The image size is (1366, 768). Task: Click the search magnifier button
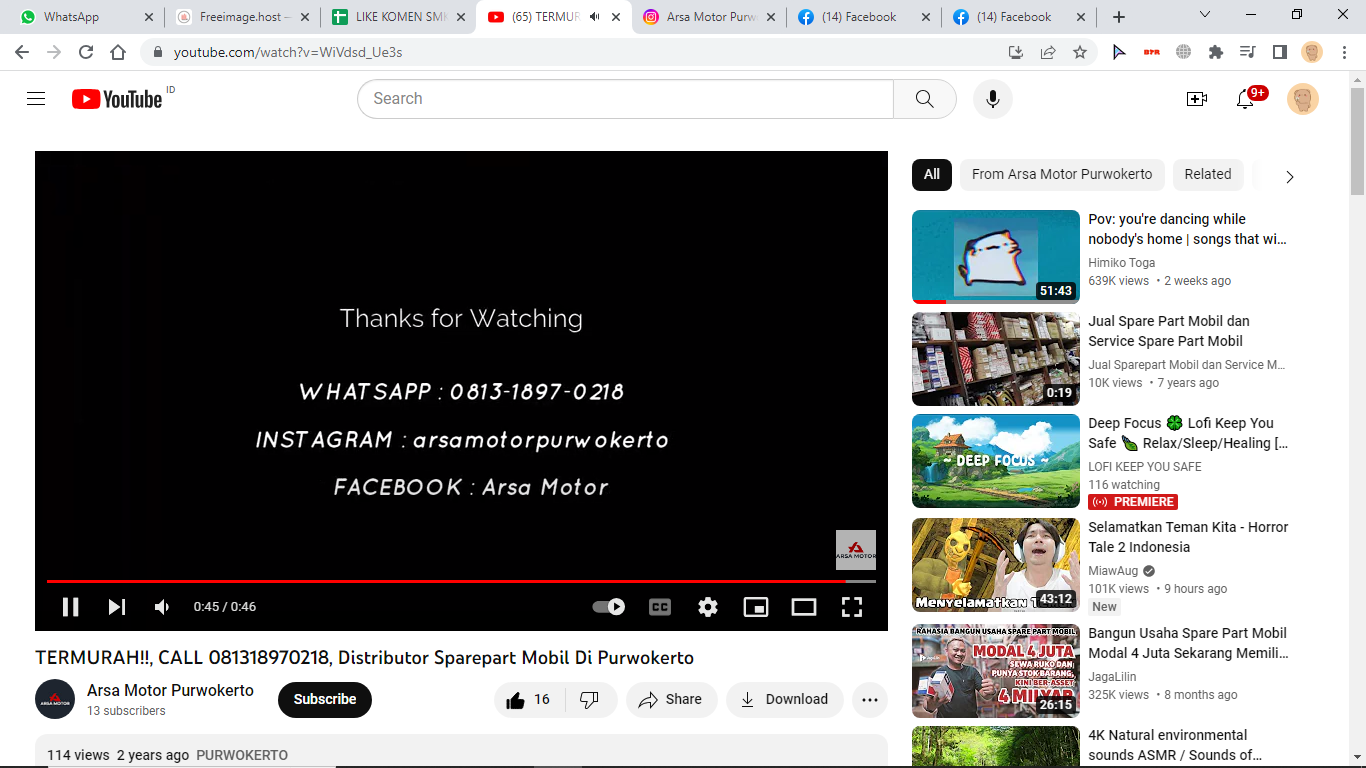click(925, 99)
